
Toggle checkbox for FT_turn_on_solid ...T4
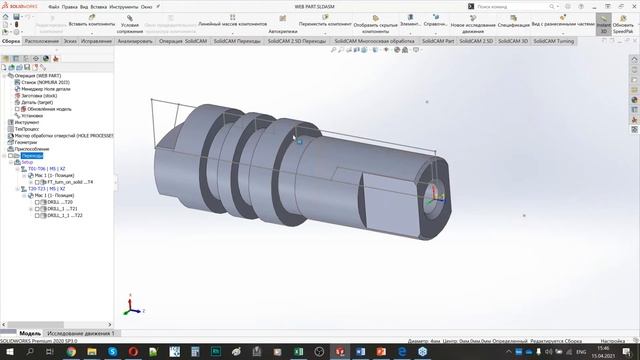tap(37, 182)
